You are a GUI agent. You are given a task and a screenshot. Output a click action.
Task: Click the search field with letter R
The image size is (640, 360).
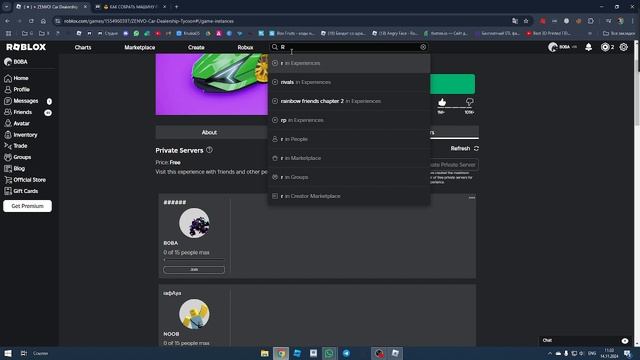(349, 47)
